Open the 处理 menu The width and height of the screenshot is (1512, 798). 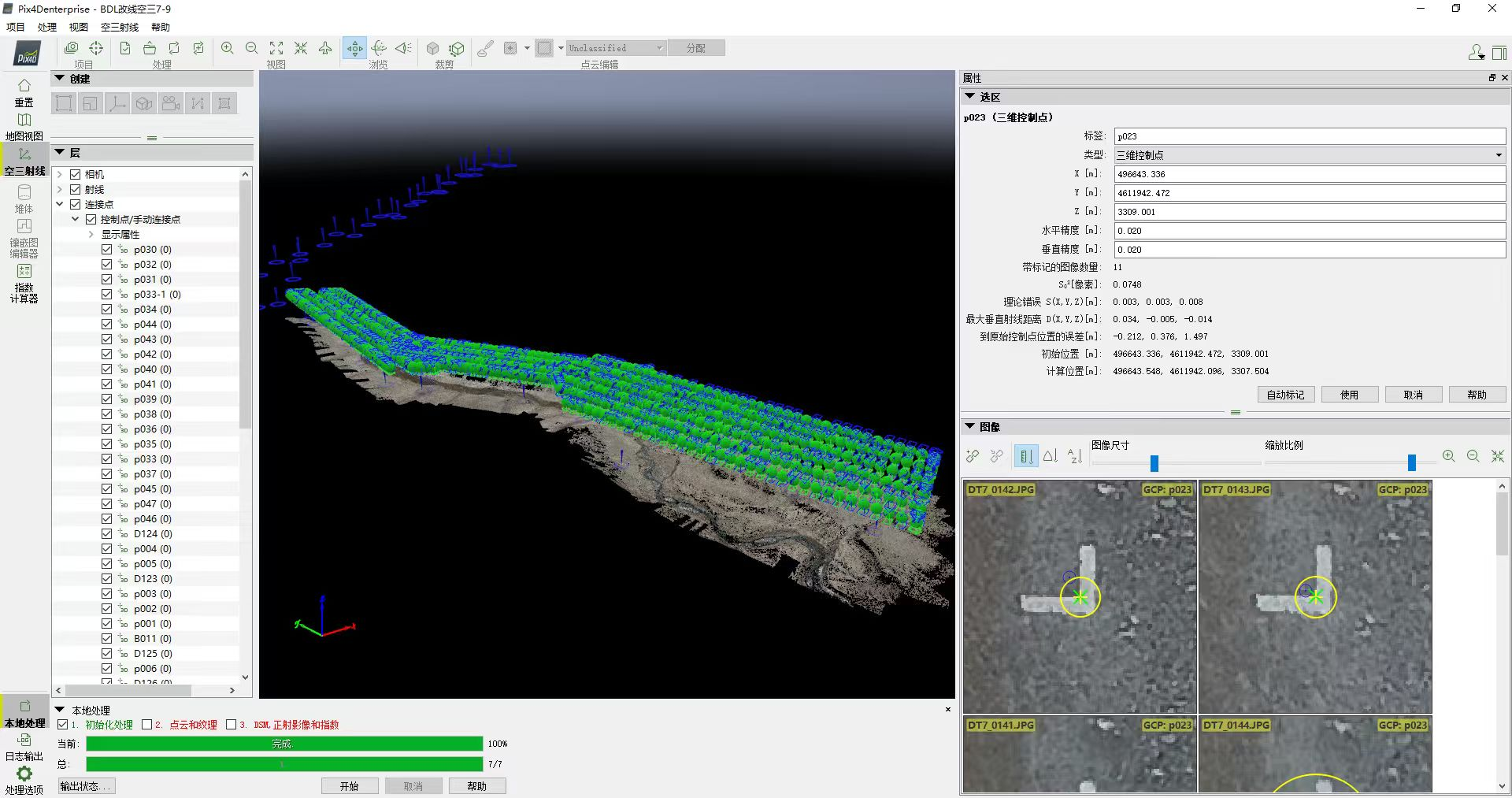47,27
